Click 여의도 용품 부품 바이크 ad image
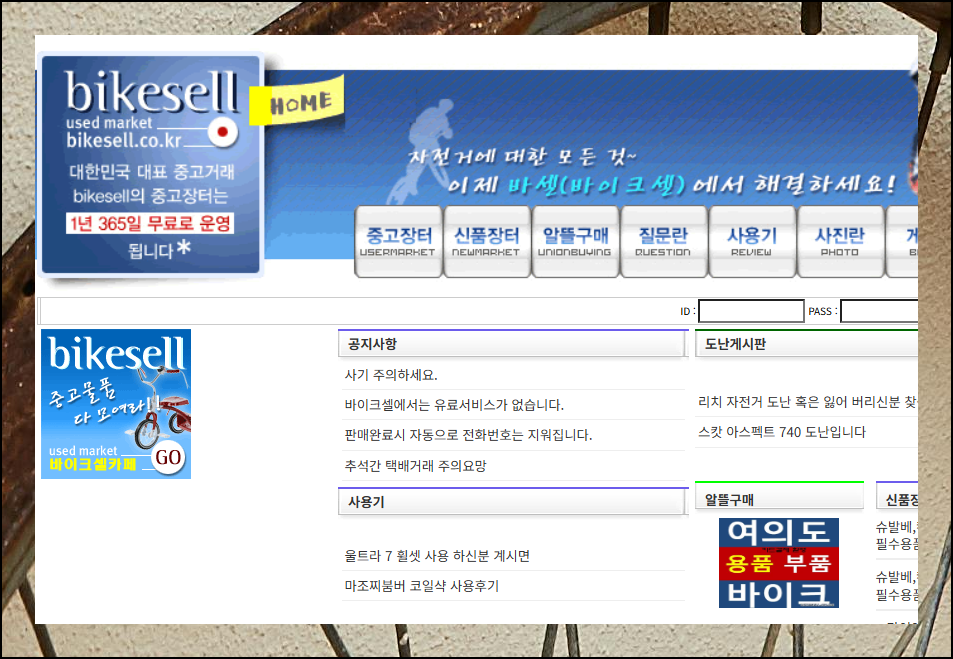953x659 pixels. tap(779, 563)
